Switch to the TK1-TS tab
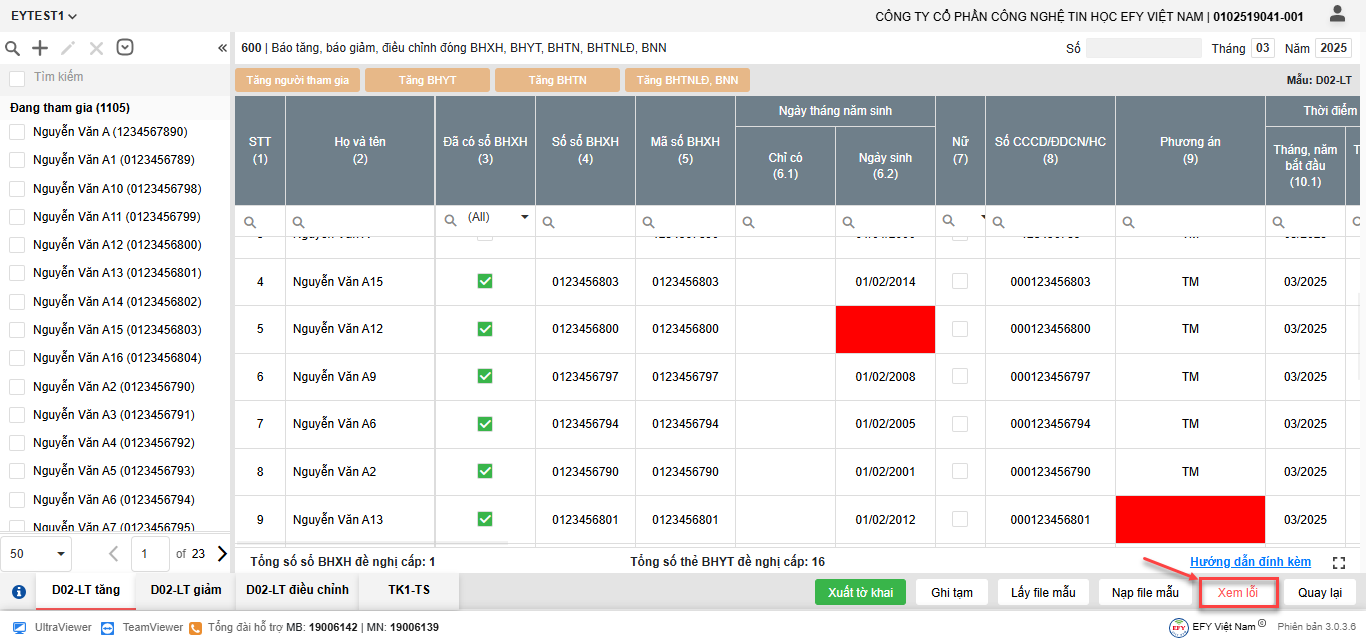1366x641 pixels. (409, 590)
